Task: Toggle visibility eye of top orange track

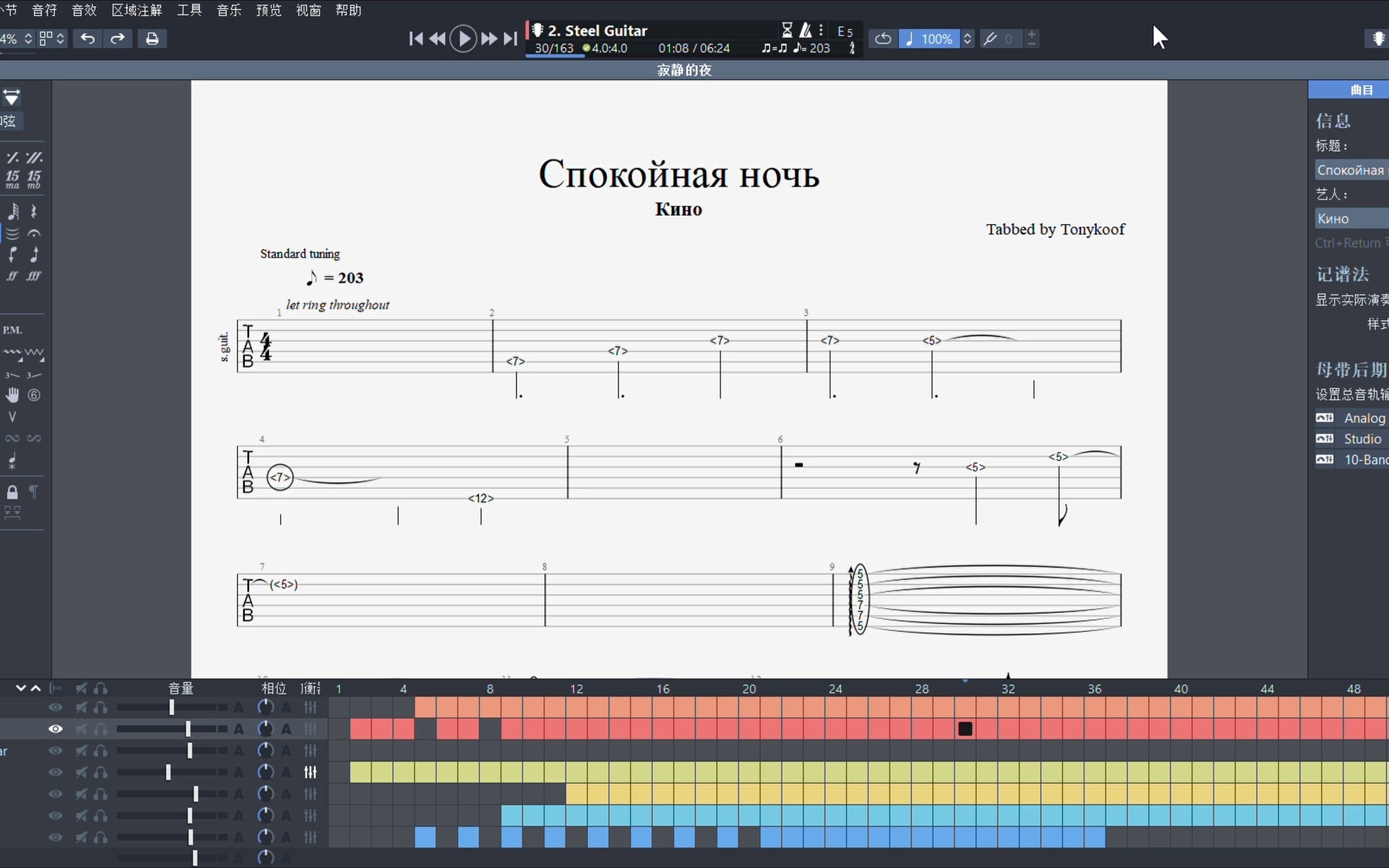Action: [55, 707]
